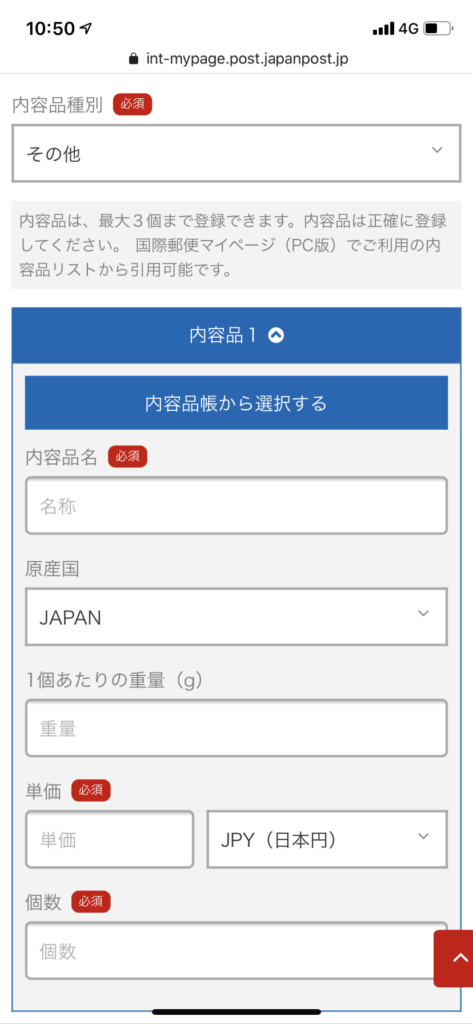Tap the home indicator bar at bottom
This screenshot has height=1024, width=473.
[x=236, y=1012]
